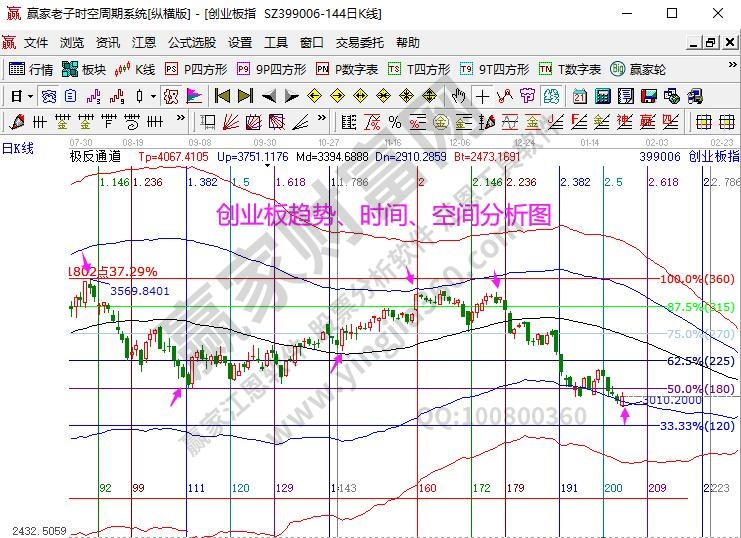Open the calendar icon showing 21
This screenshot has height=538, width=741.
[580, 96]
